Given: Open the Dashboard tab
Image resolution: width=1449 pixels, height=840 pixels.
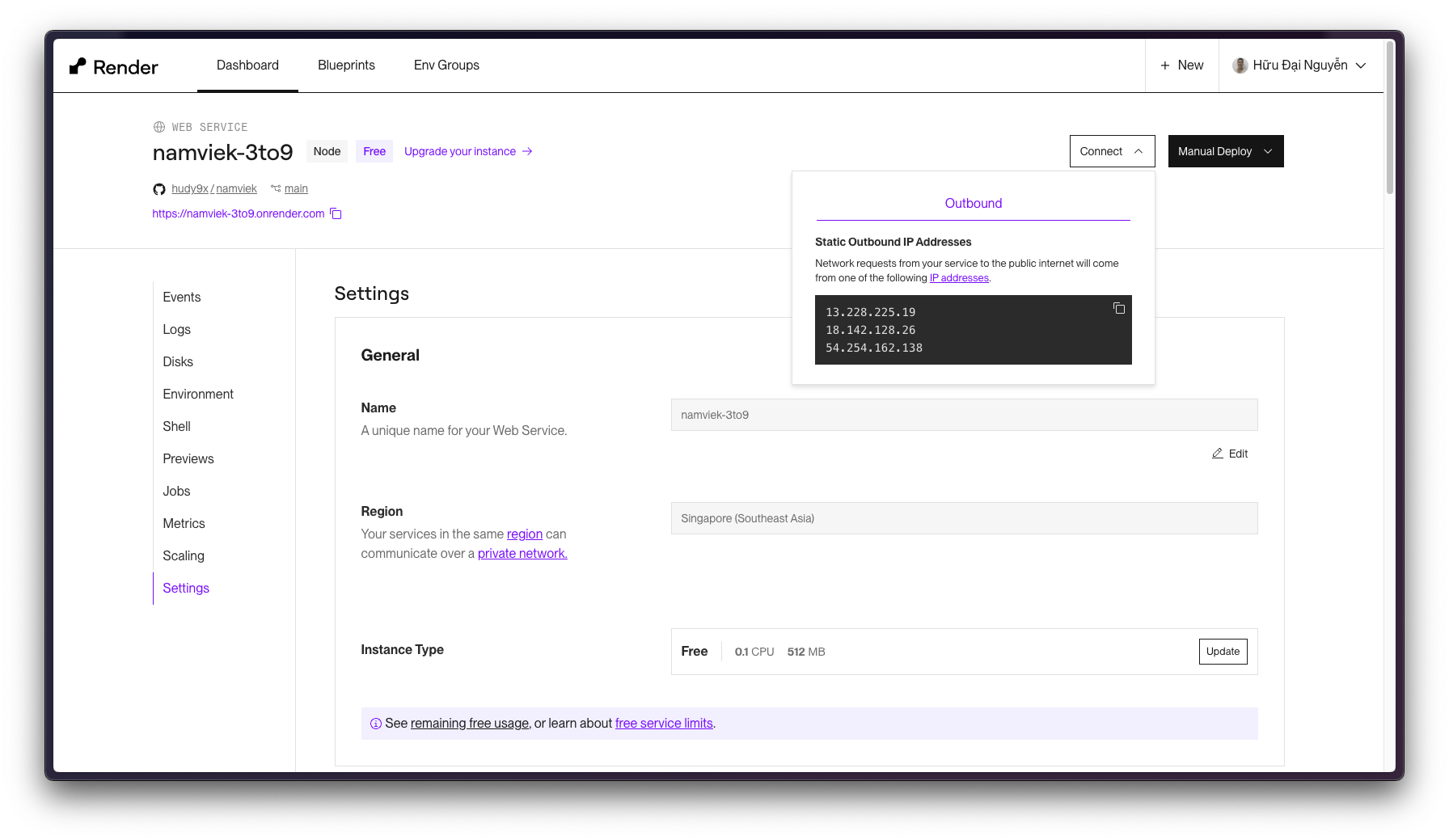Looking at the screenshot, I should [x=247, y=65].
